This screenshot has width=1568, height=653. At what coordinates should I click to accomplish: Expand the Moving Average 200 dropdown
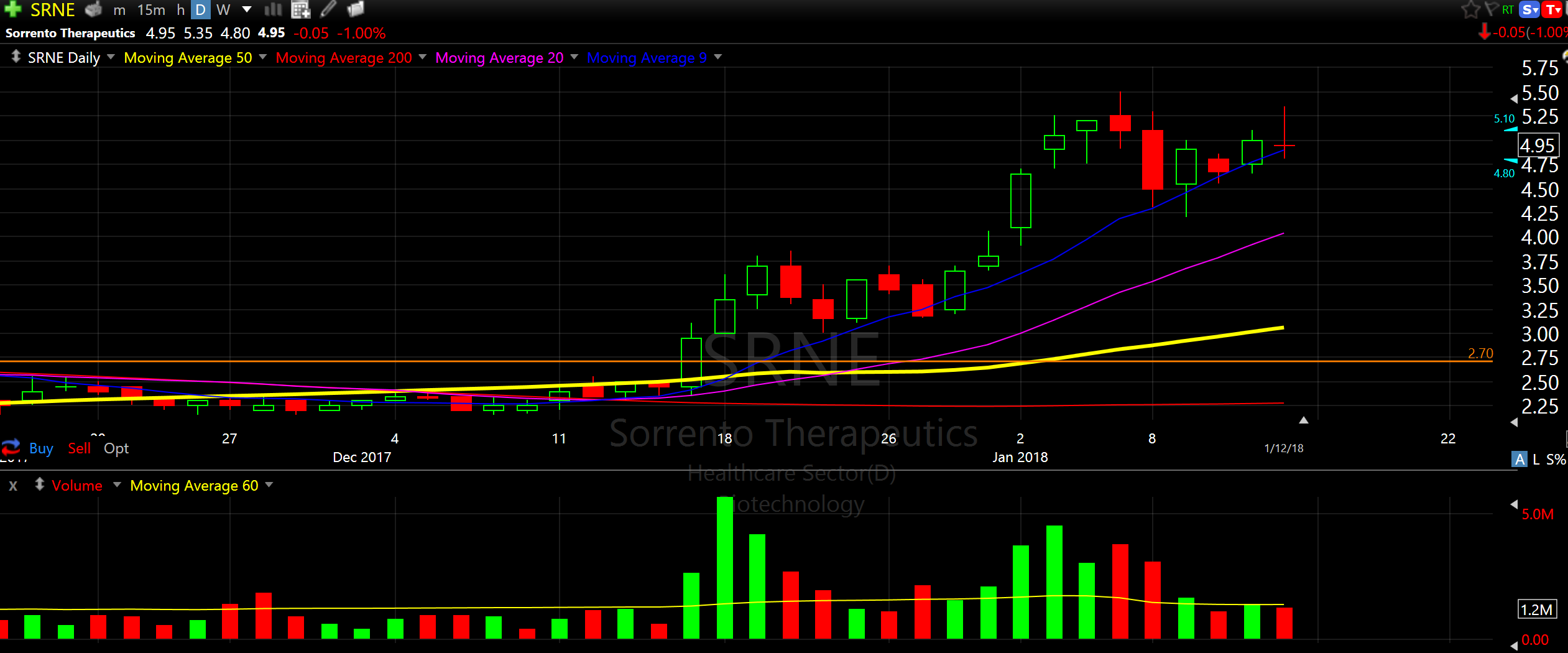(423, 57)
